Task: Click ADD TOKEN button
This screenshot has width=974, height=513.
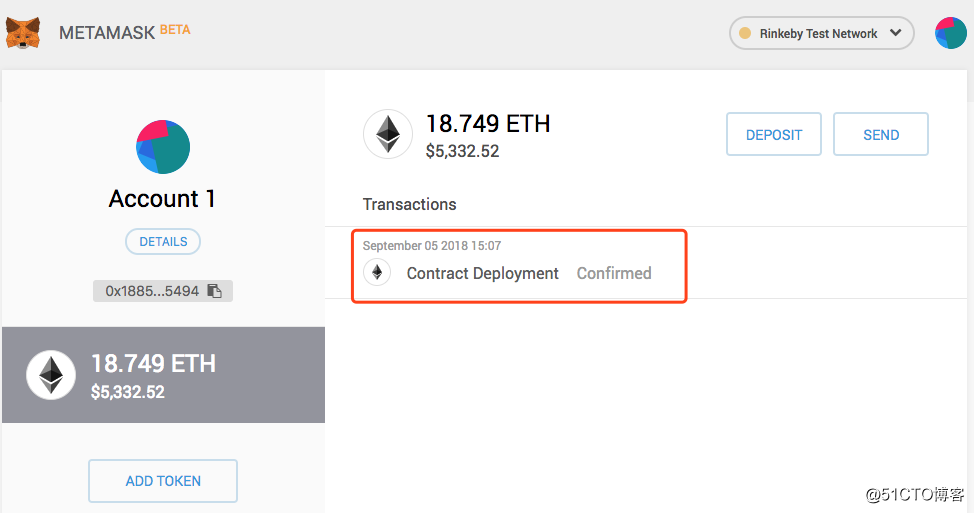Action: (163, 481)
